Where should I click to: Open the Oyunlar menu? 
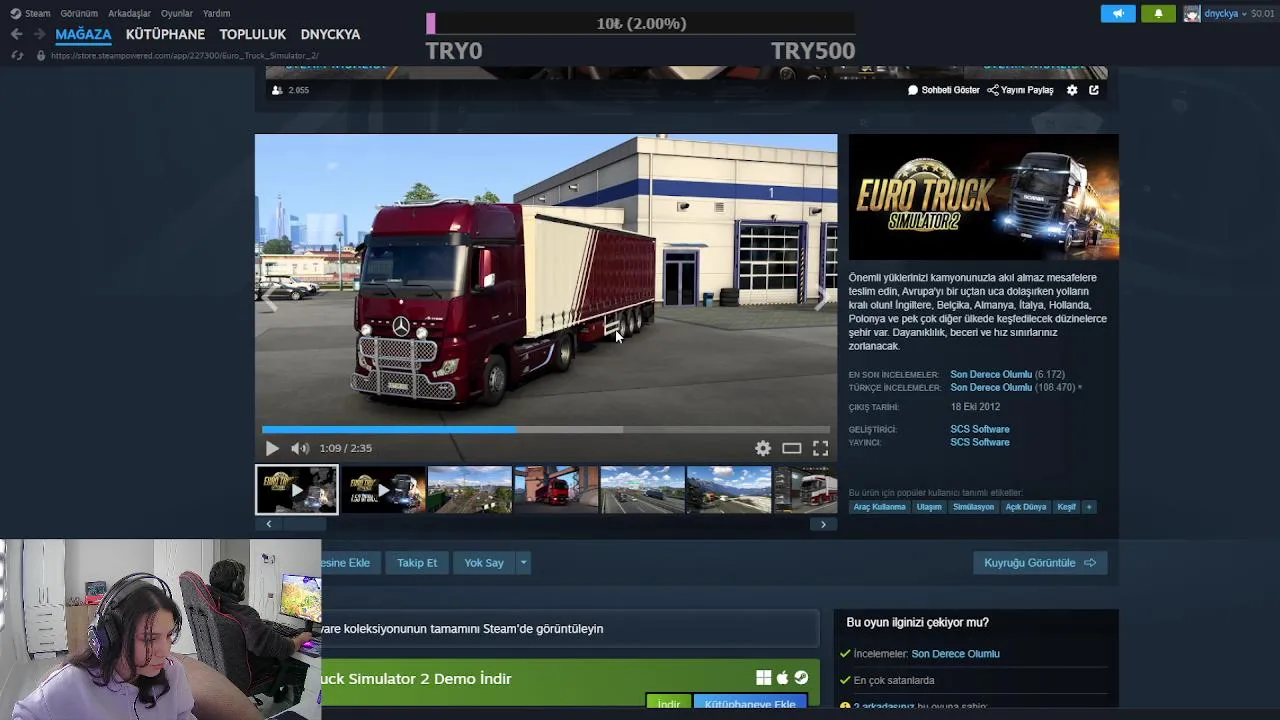pyautogui.click(x=177, y=13)
